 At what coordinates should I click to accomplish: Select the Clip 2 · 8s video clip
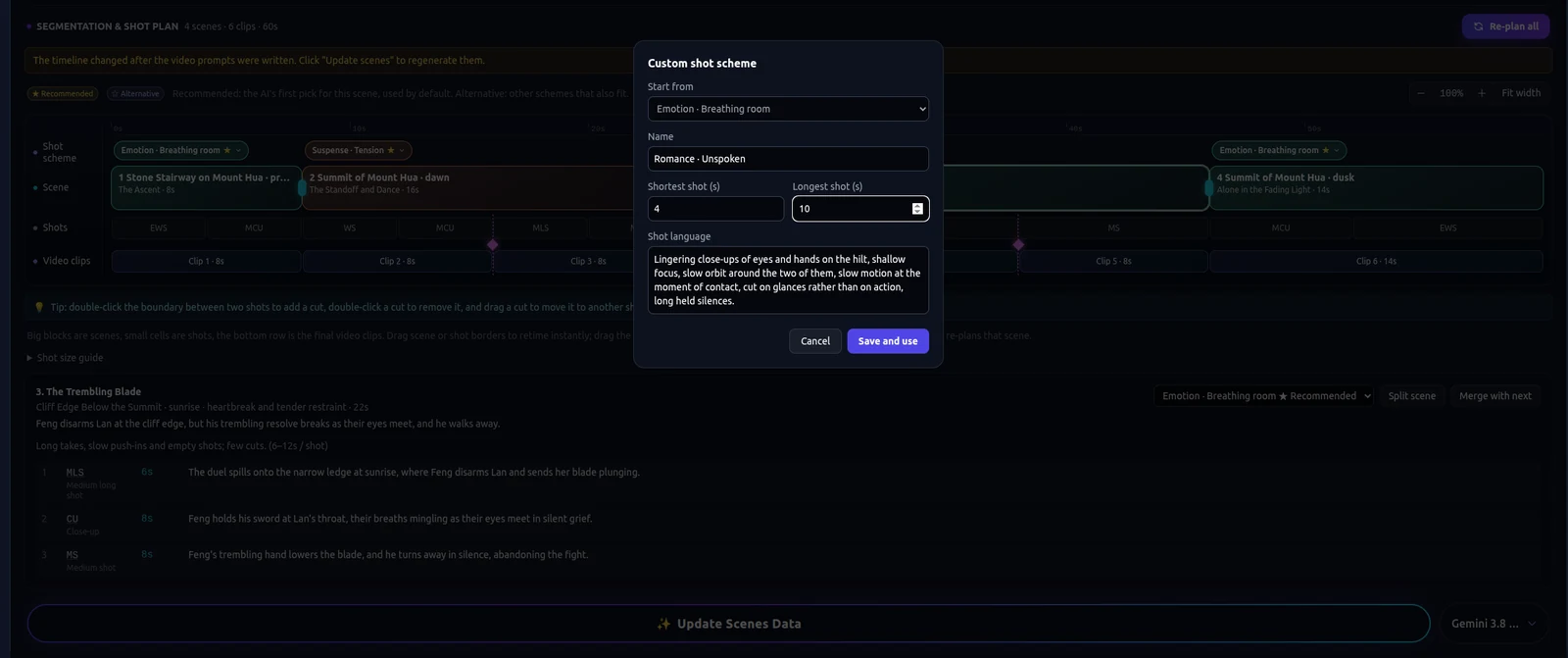click(397, 262)
